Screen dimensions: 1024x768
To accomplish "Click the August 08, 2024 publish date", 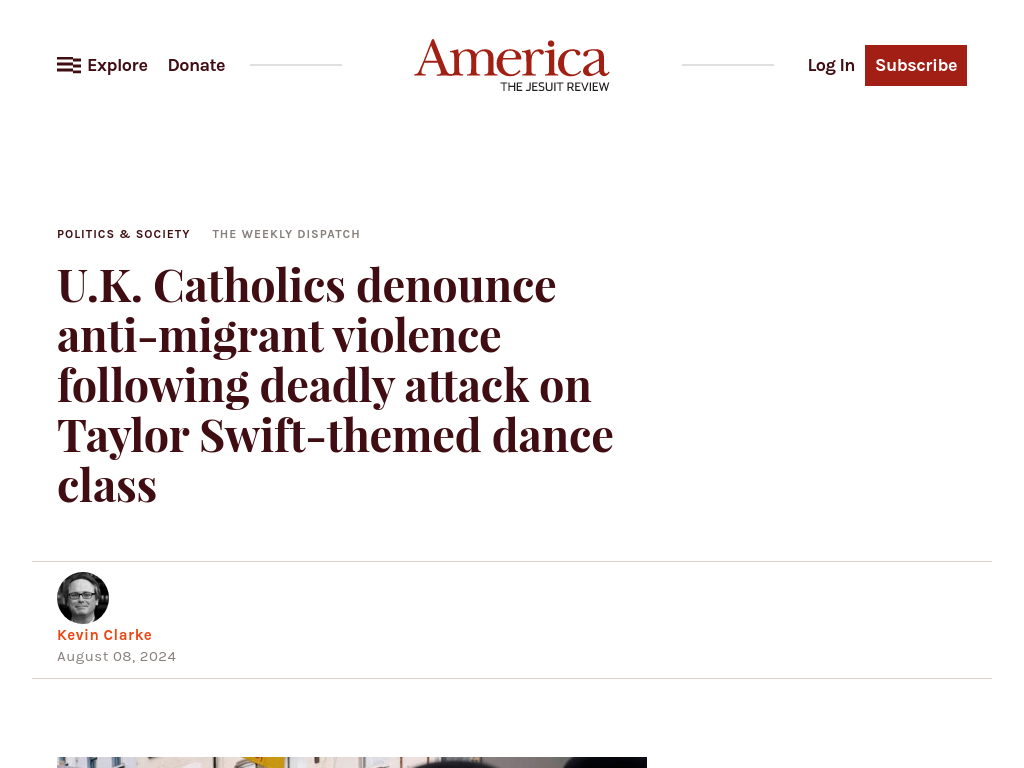I will 116,656.
